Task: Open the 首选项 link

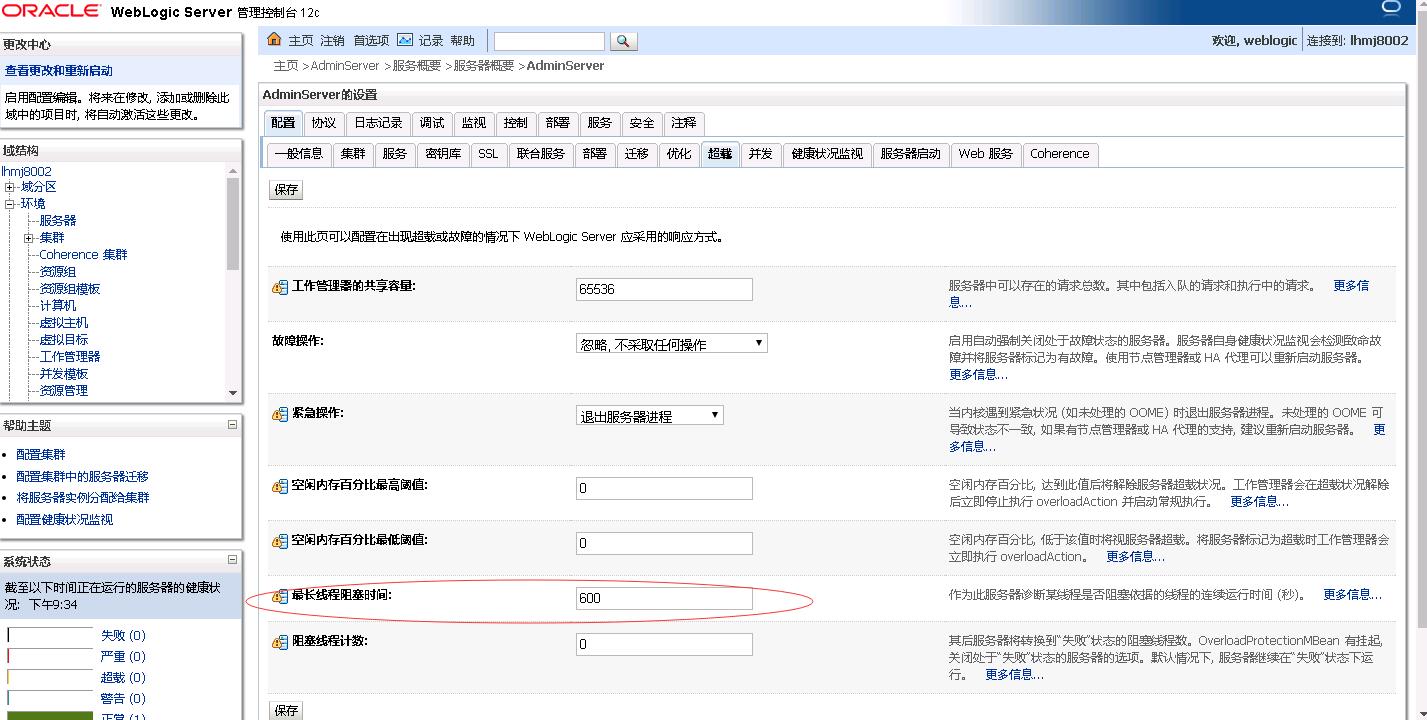Action: point(371,41)
